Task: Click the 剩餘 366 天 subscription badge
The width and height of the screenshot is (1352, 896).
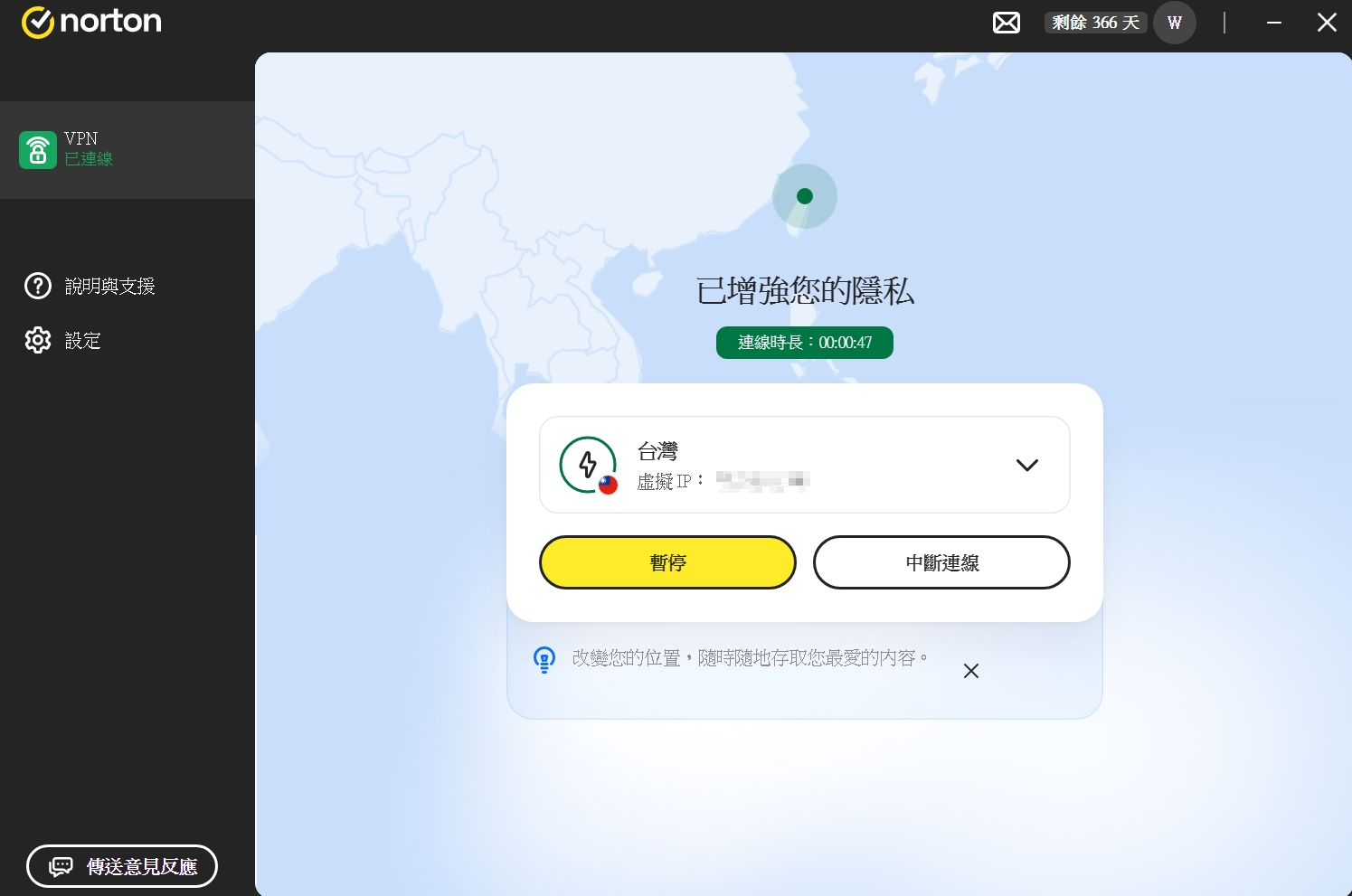Action: 1095,23
